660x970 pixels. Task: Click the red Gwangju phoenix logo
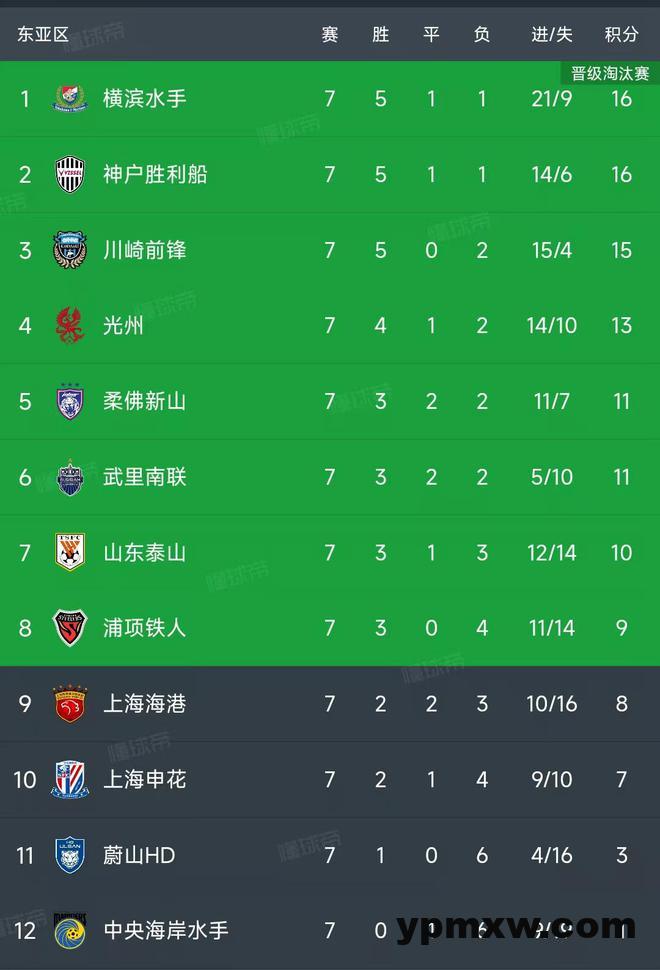69,325
